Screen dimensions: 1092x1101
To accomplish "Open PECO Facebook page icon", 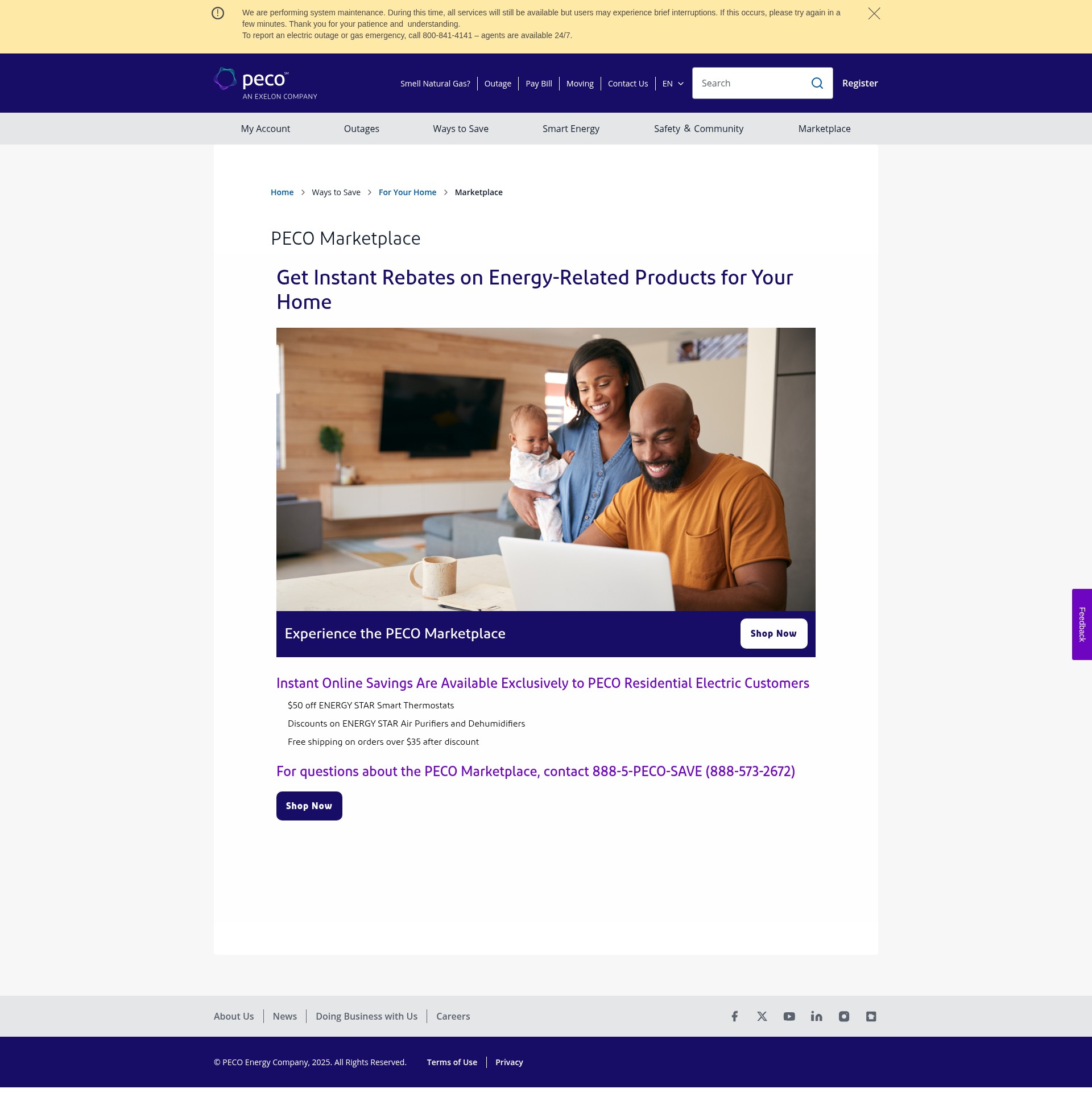I will (x=734, y=1016).
